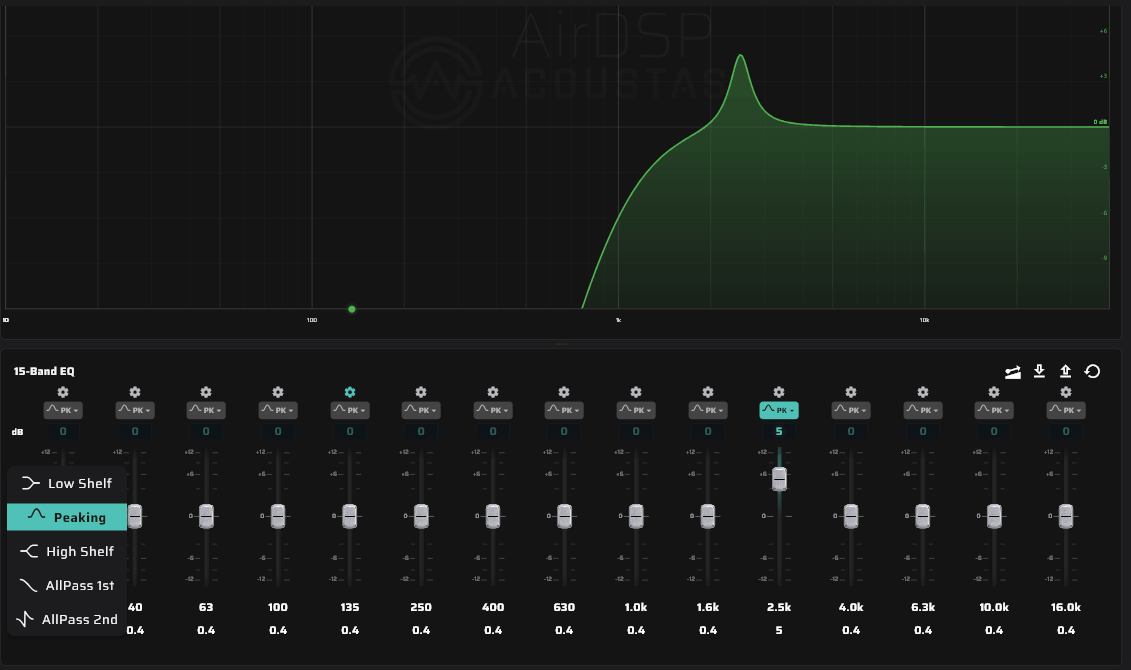
Task: Open the PK filter type dropdown for 63 Hz
Action: [x=206, y=410]
